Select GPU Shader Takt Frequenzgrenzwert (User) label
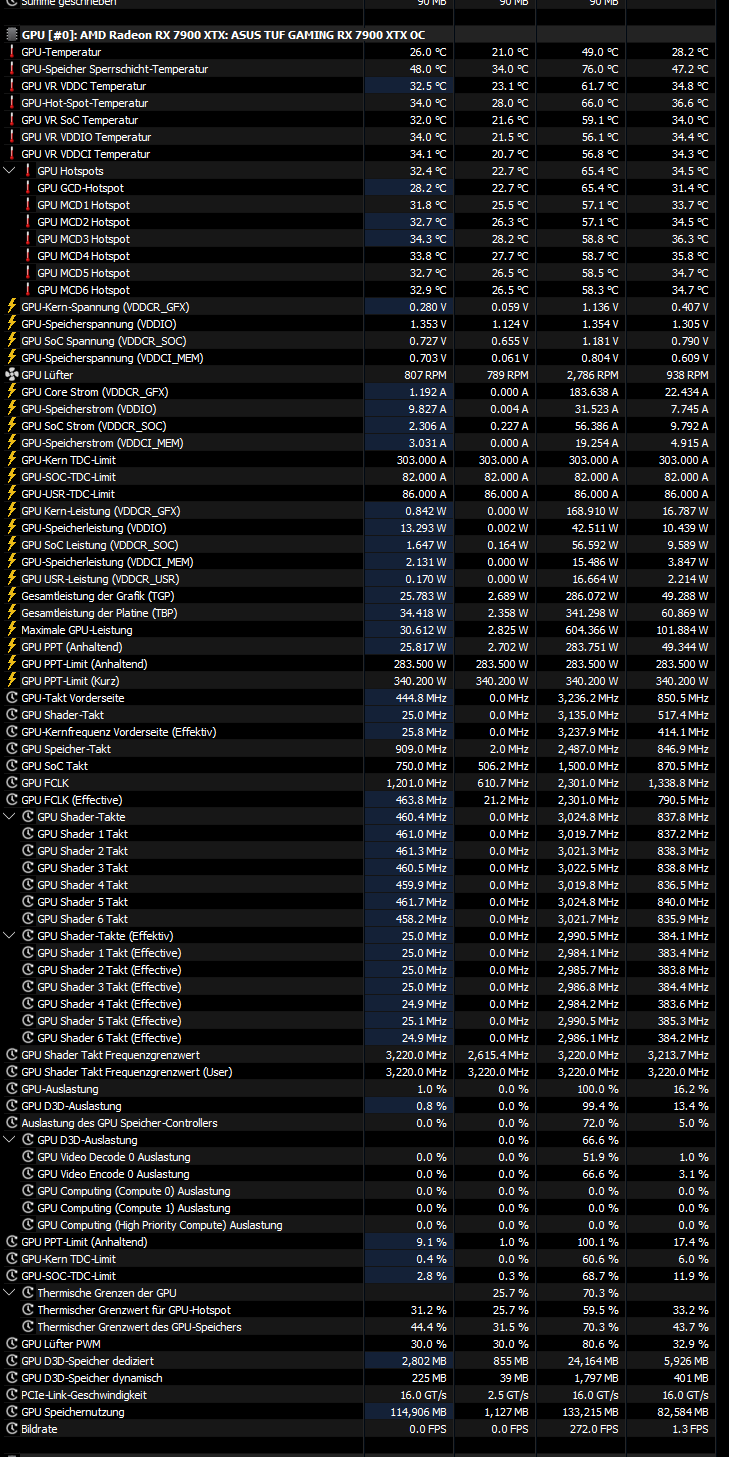Screen dimensions: 729x1457 pos(126,1071)
